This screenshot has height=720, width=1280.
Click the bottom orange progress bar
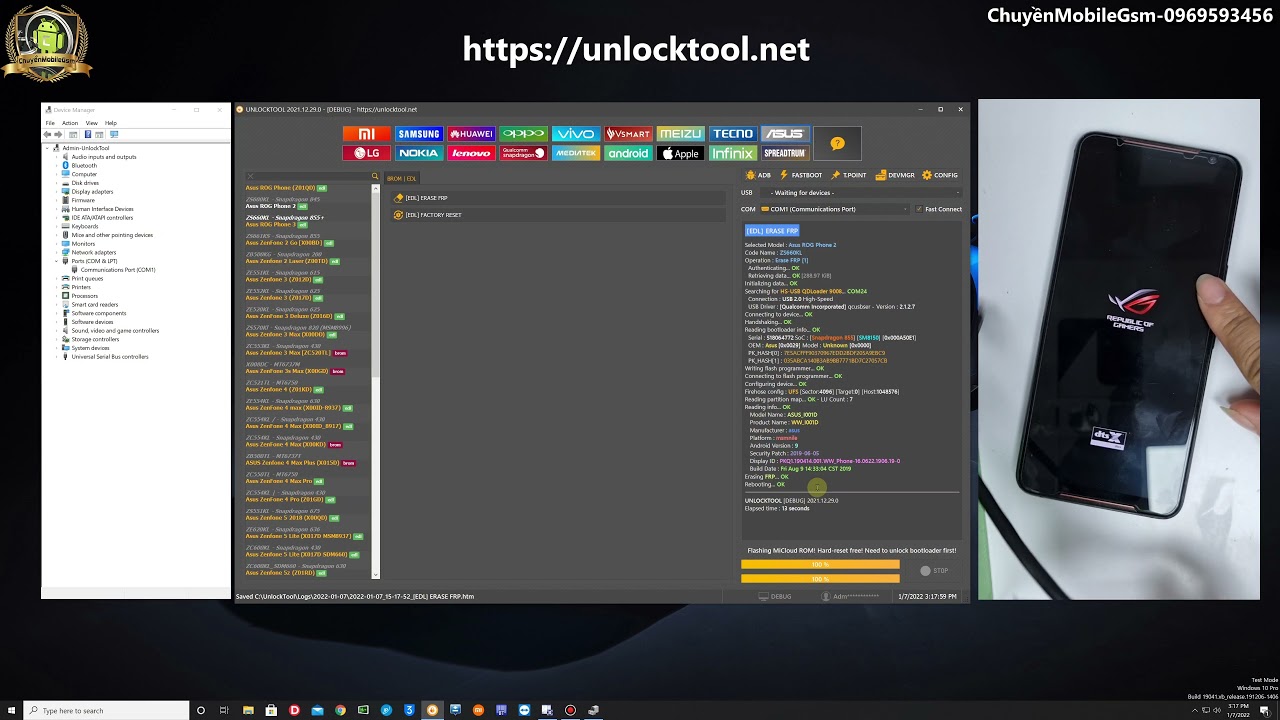[820, 578]
